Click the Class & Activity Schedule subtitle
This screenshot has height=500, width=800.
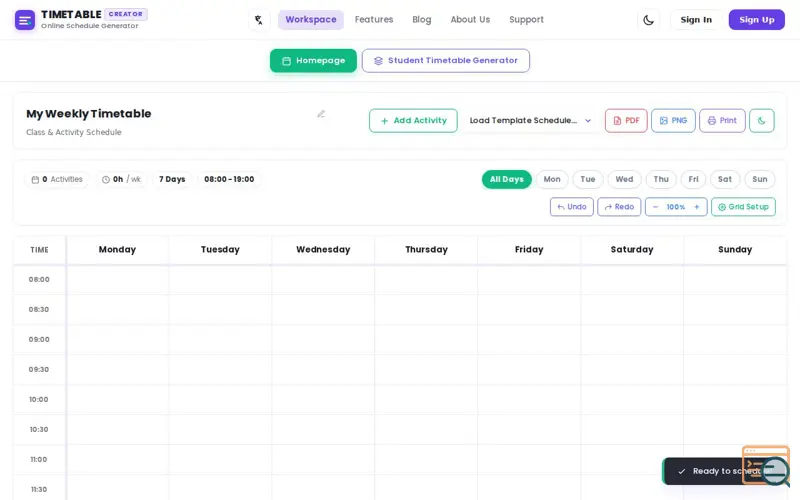[74, 132]
